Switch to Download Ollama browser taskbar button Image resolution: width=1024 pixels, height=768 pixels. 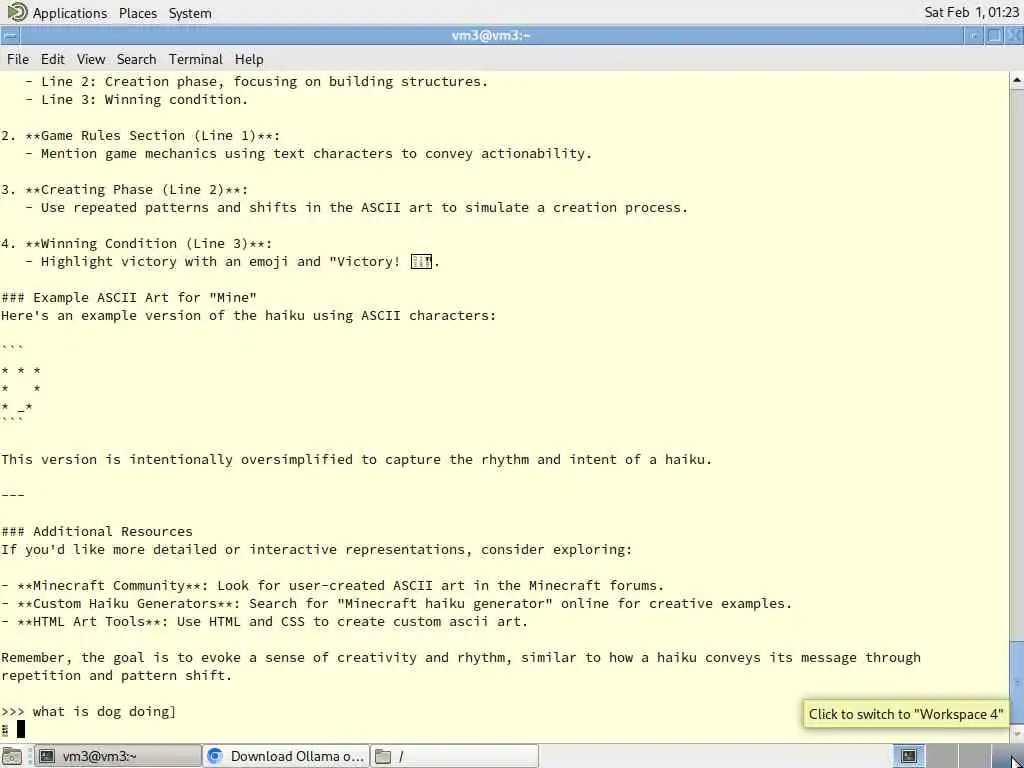click(285, 756)
